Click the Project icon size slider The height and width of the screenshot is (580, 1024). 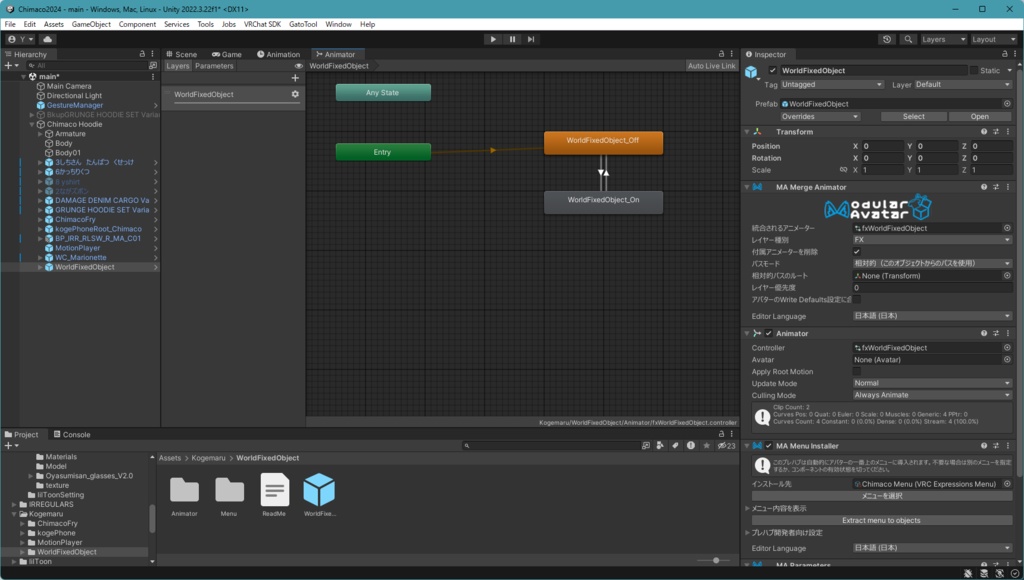pos(716,560)
